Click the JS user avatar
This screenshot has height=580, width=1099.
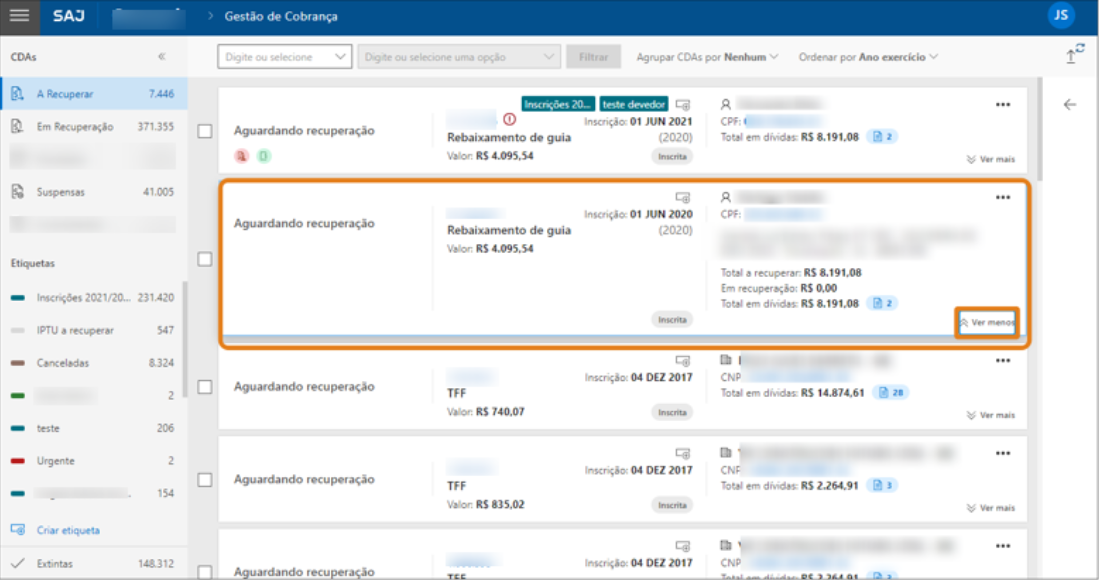[x=1061, y=15]
